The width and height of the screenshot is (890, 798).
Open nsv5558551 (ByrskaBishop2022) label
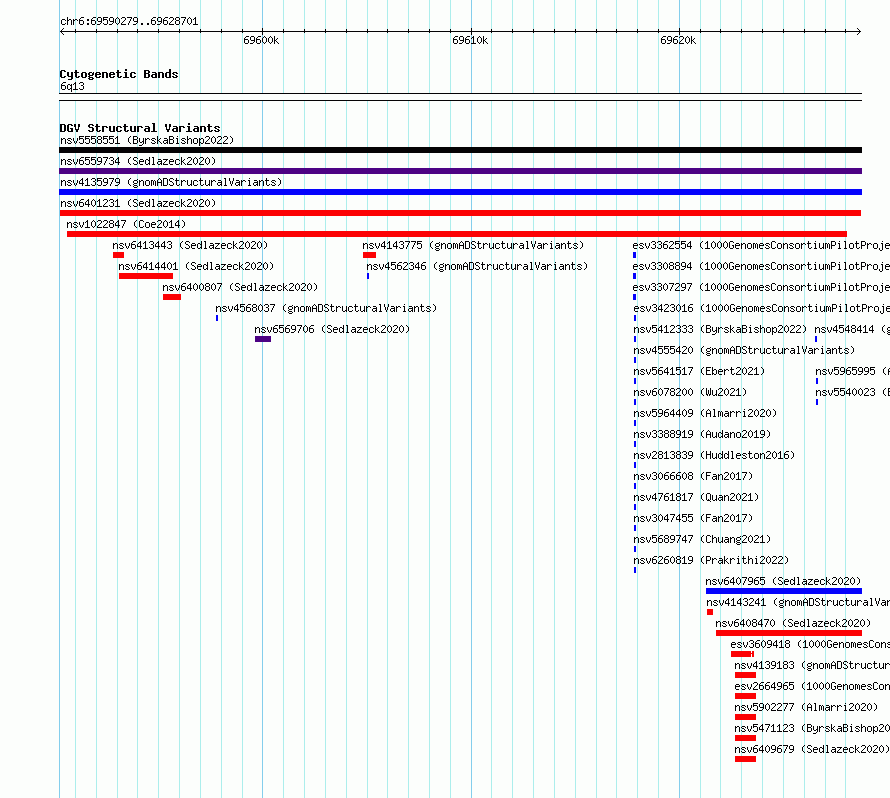tap(147, 140)
